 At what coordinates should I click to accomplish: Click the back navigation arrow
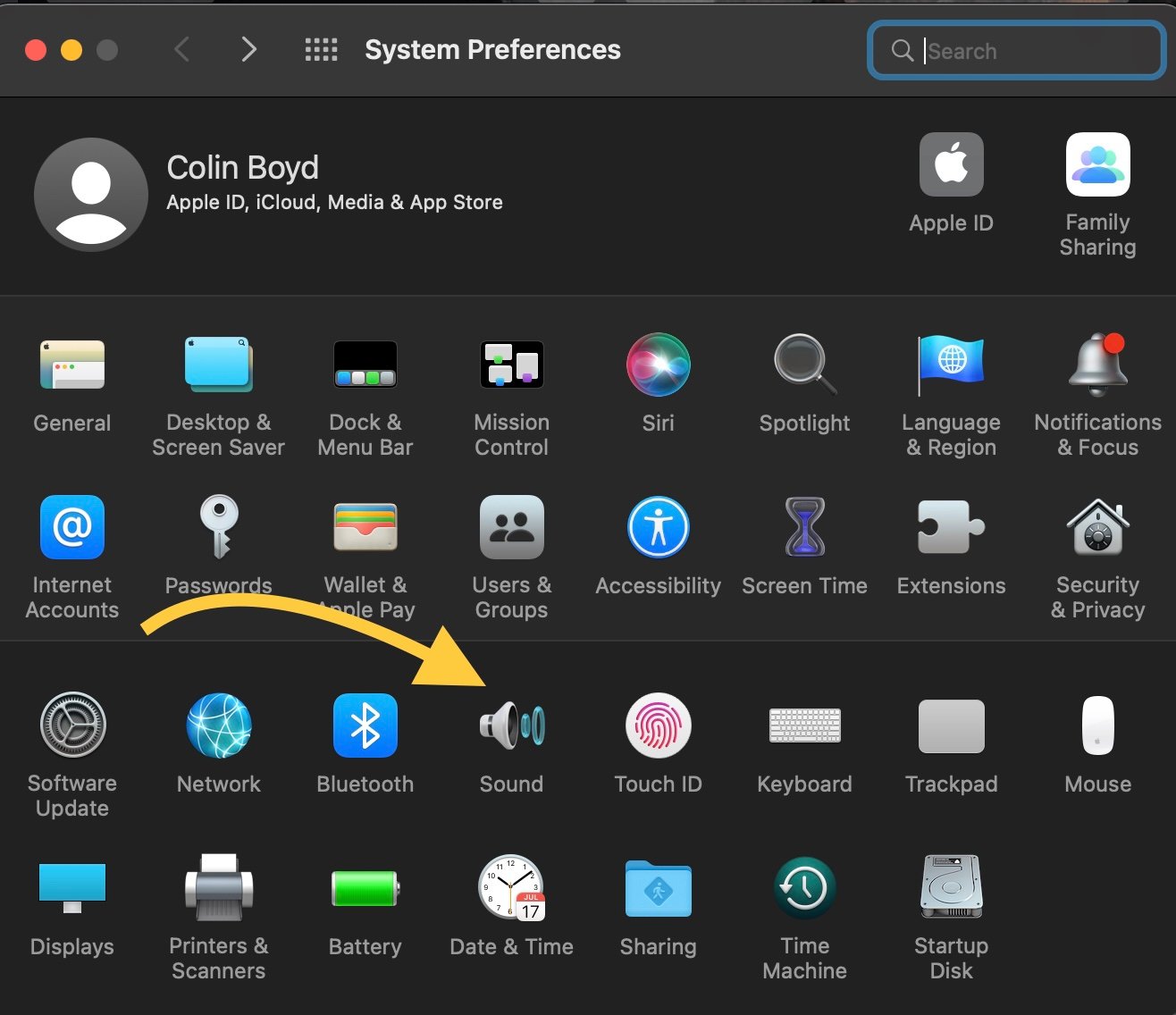[x=181, y=49]
